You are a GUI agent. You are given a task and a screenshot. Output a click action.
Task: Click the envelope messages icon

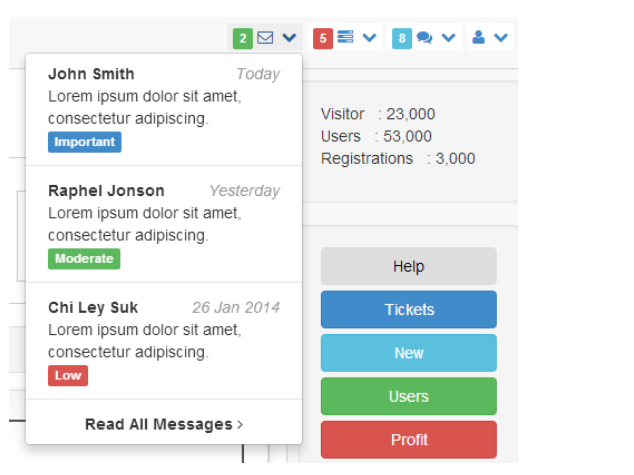click(x=265, y=38)
